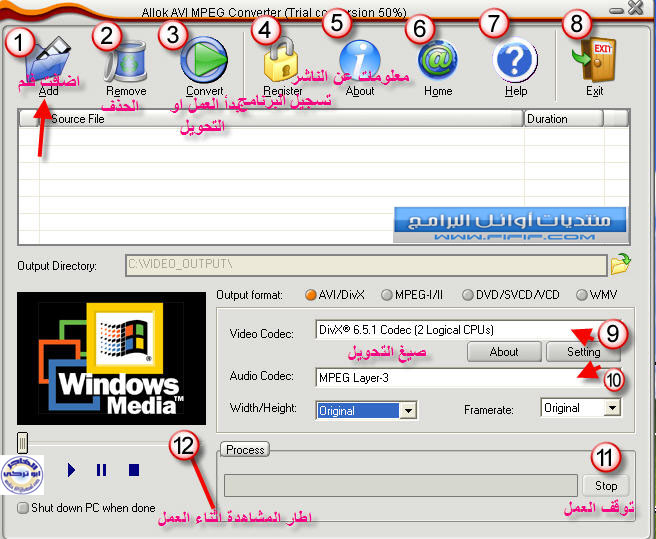
Task: Click the Add file toolbar icon
Action: coord(48,60)
